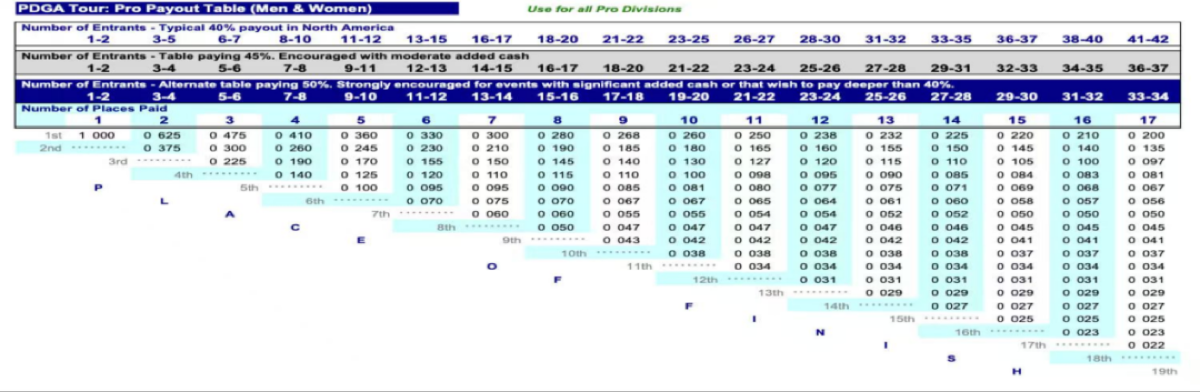The image size is (1200, 392).
Task: Click entrant range '12-13'
Action: tap(426, 67)
